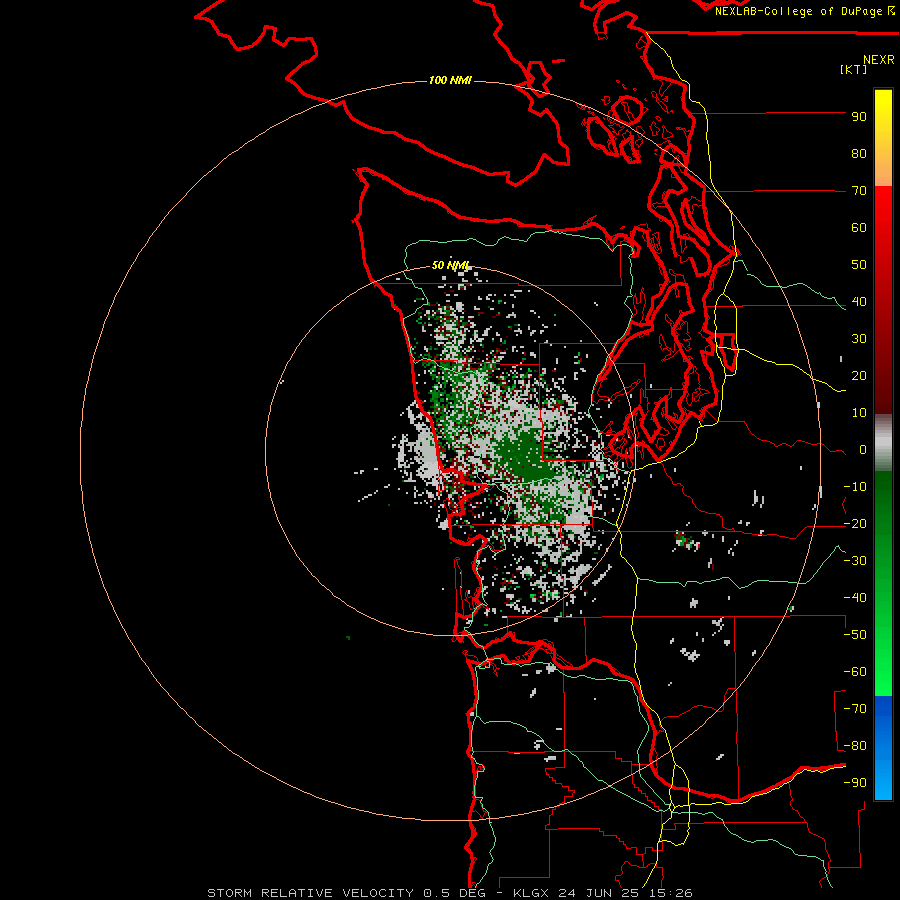Click the -80 value on the velocity scale
Image resolution: width=900 pixels, height=900 pixels.
tap(855, 746)
